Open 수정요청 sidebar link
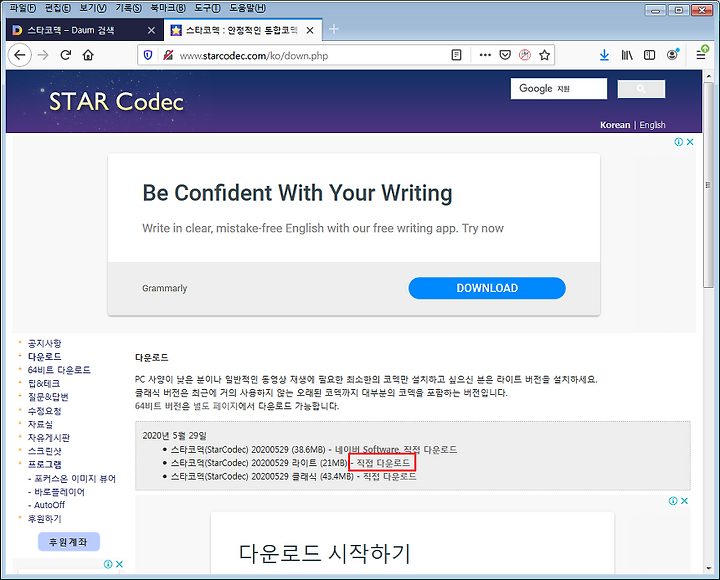 tap(44, 411)
